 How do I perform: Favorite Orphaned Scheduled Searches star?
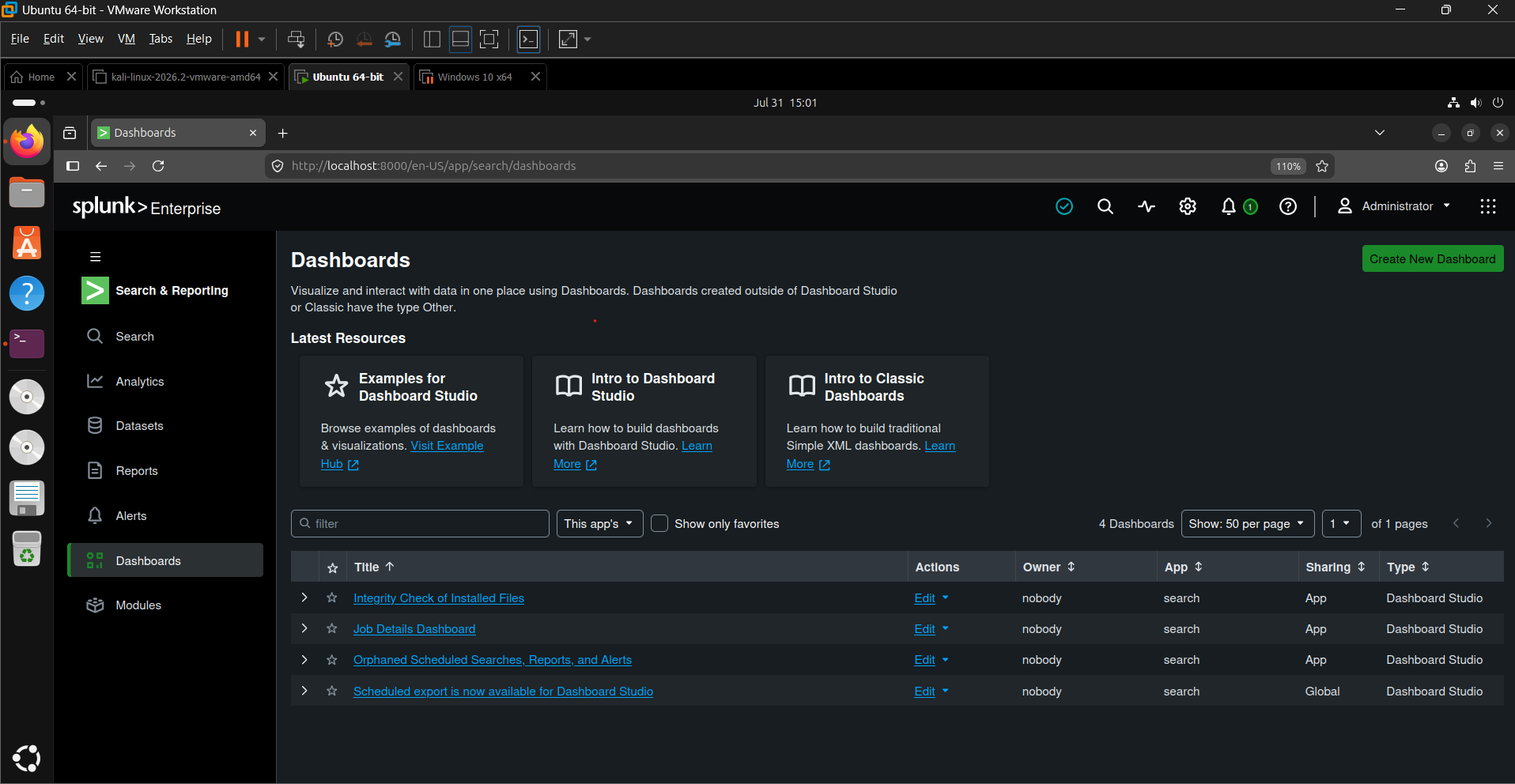pos(332,660)
